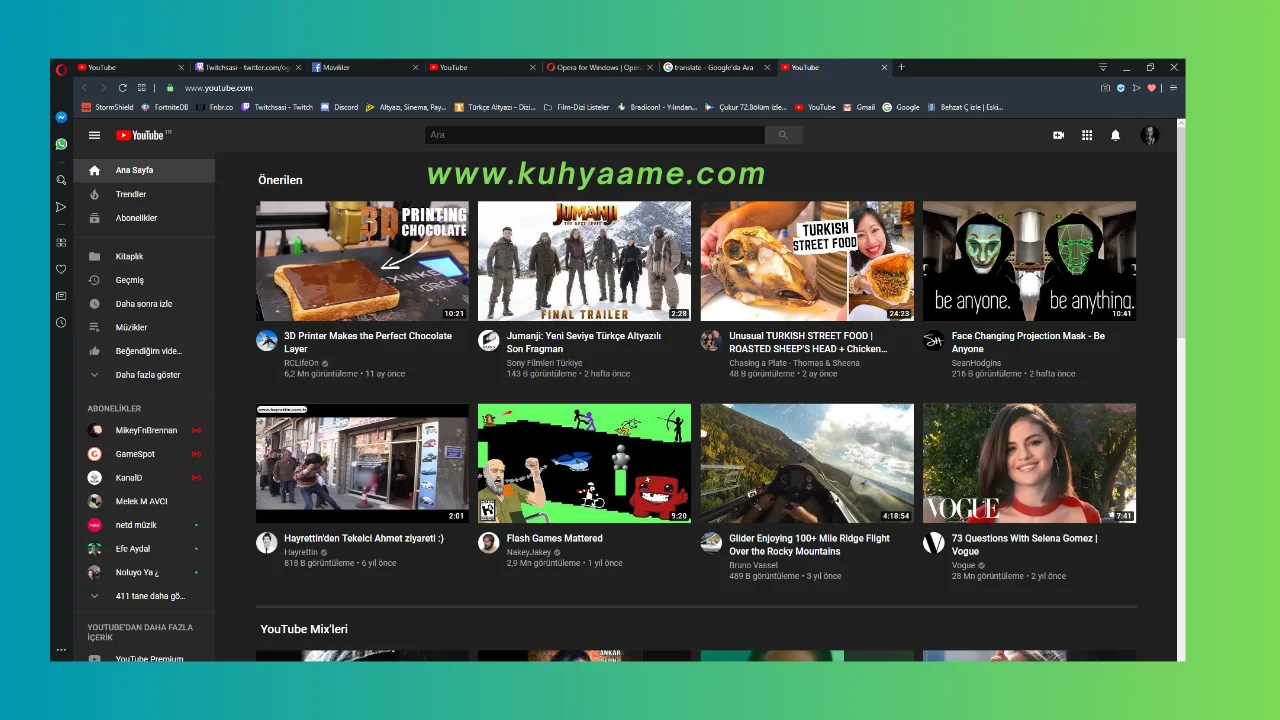Open the Discord bookmark
This screenshot has height=720, width=1280.
[340, 107]
